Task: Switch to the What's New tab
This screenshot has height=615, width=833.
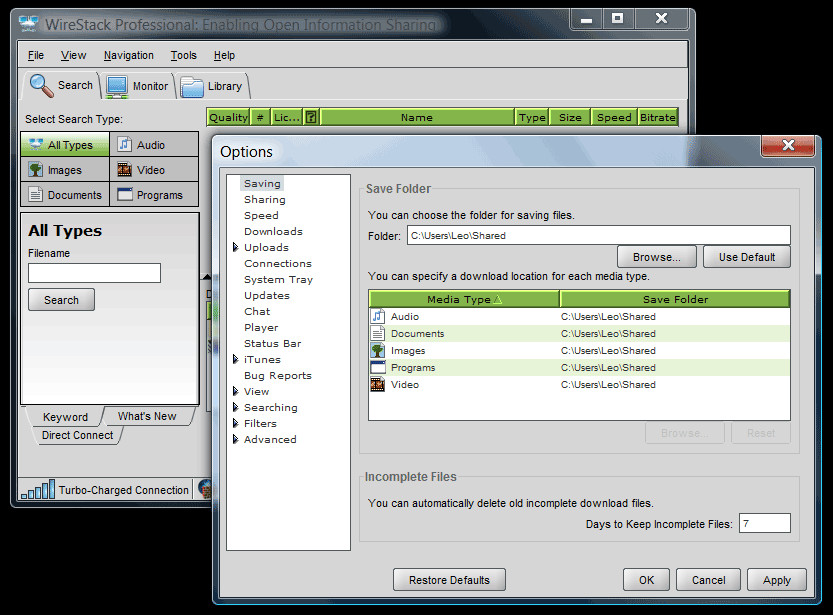Action: point(147,416)
